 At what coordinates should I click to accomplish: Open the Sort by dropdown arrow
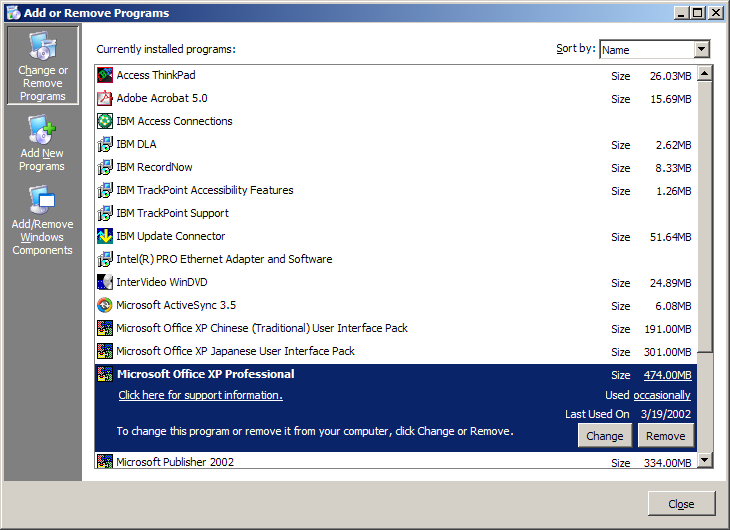pyautogui.click(x=702, y=49)
